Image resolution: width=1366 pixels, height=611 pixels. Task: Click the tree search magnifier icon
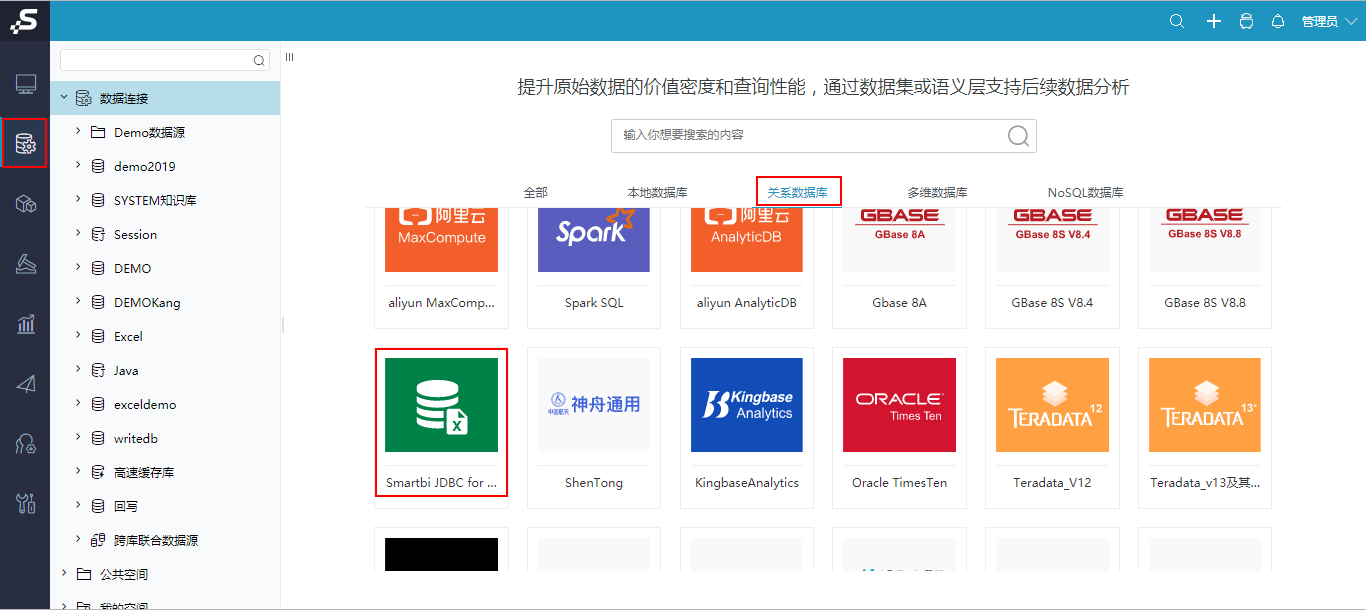(x=259, y=61)
